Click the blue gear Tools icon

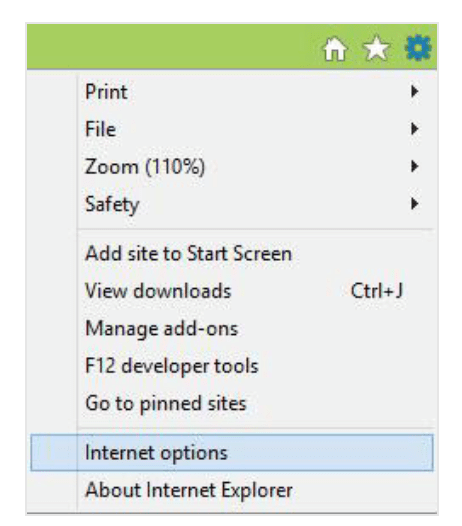[x=418, y=48]
